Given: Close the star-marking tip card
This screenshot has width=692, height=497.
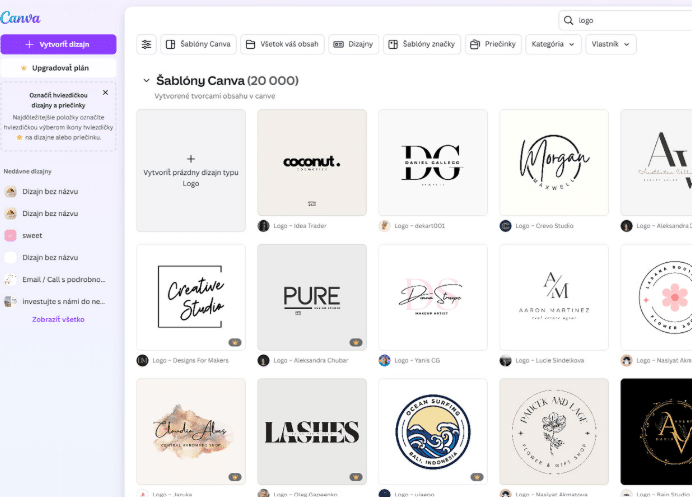Looking at the screenshot, I should tap(105, 92).
